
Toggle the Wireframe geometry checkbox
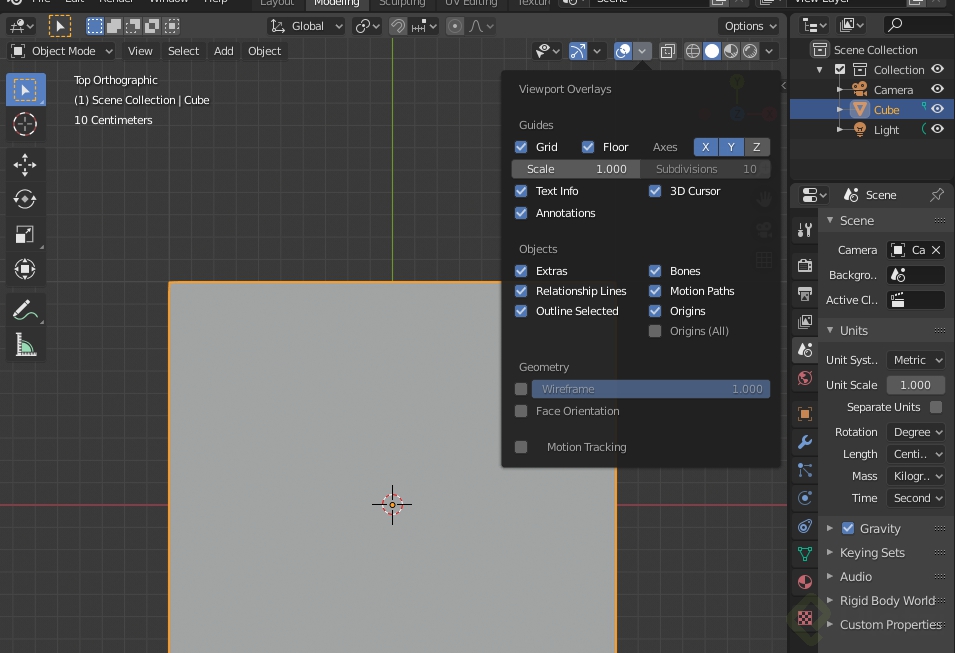click(521, 388)
